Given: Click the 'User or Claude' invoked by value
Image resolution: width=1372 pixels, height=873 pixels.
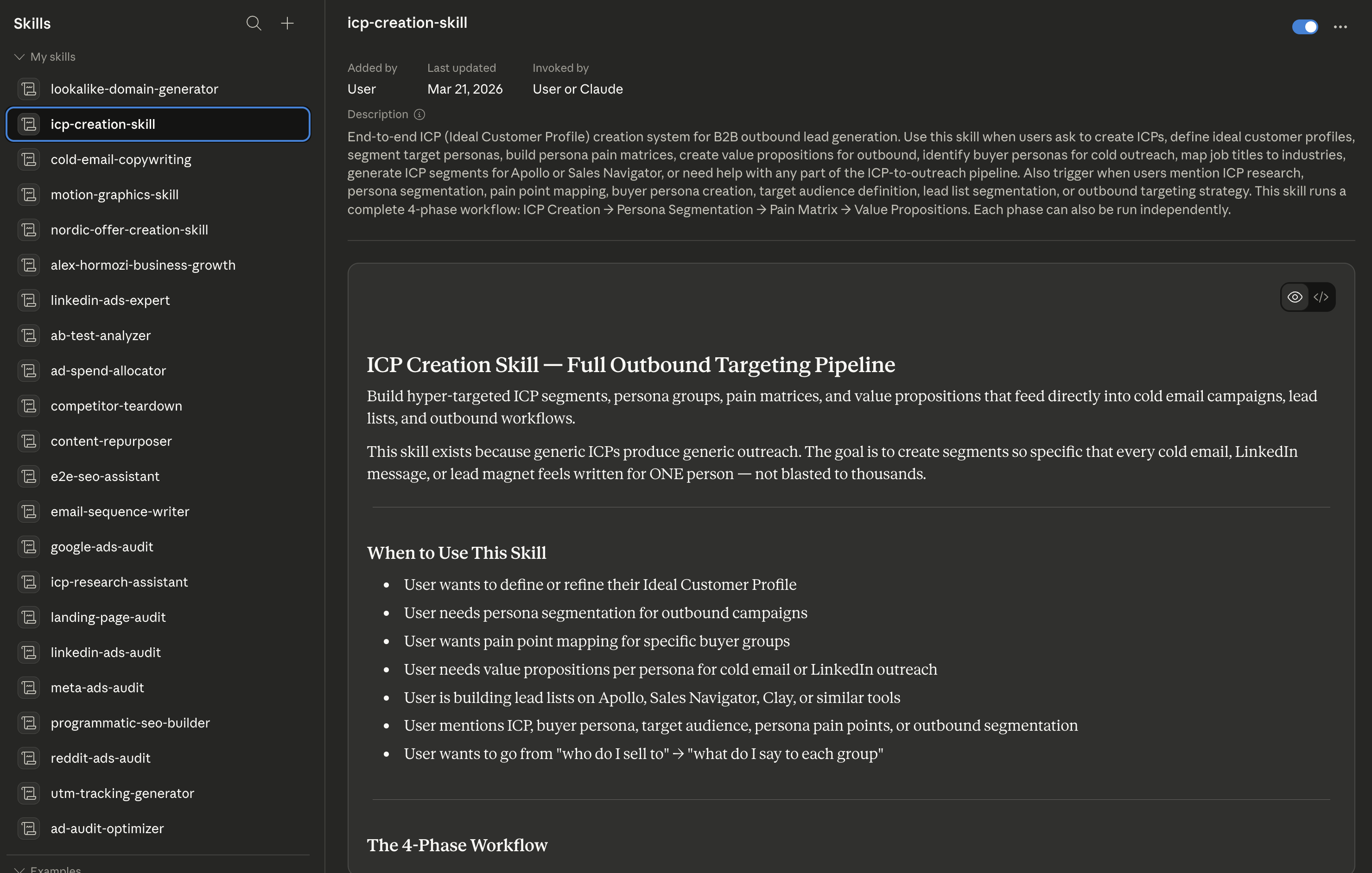Looking at the screenshot, I should tap(578, 89).
